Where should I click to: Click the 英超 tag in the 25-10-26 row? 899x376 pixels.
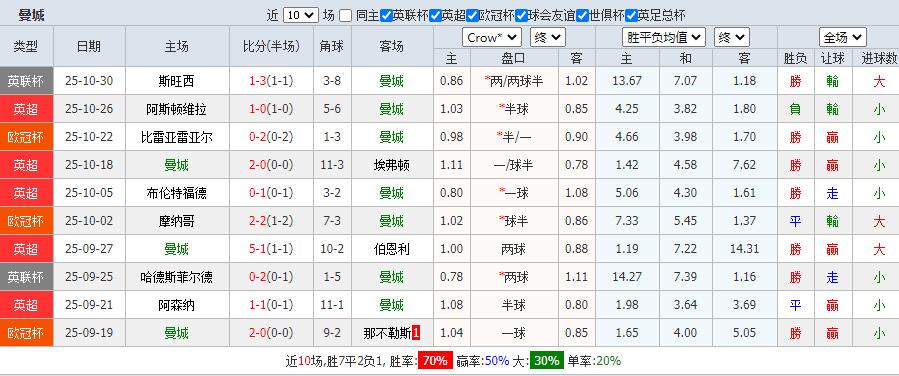(x=26, y=109)
